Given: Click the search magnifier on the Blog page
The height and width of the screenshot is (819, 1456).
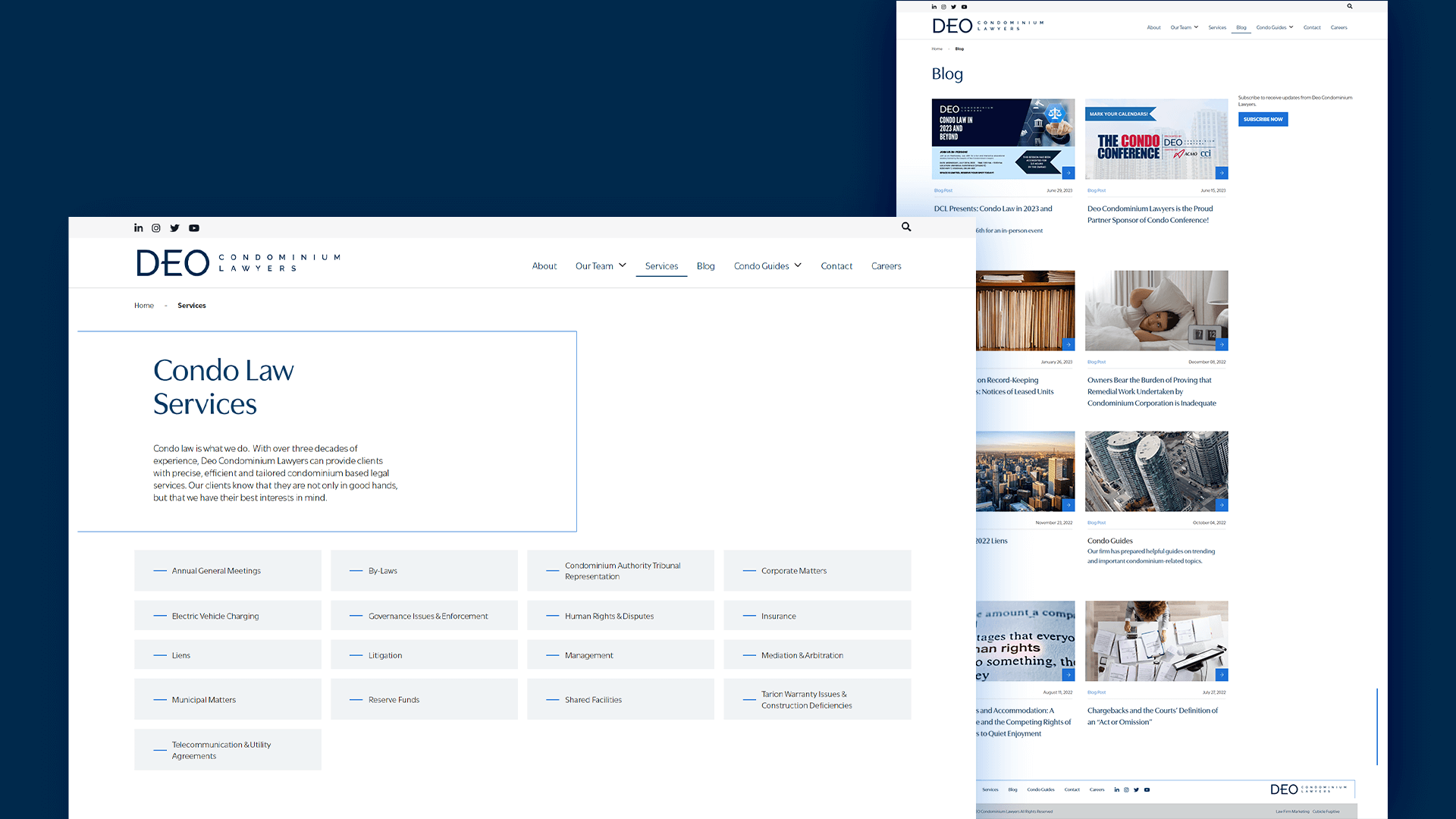Looking at the screenshot, I should coord(1349,6).
